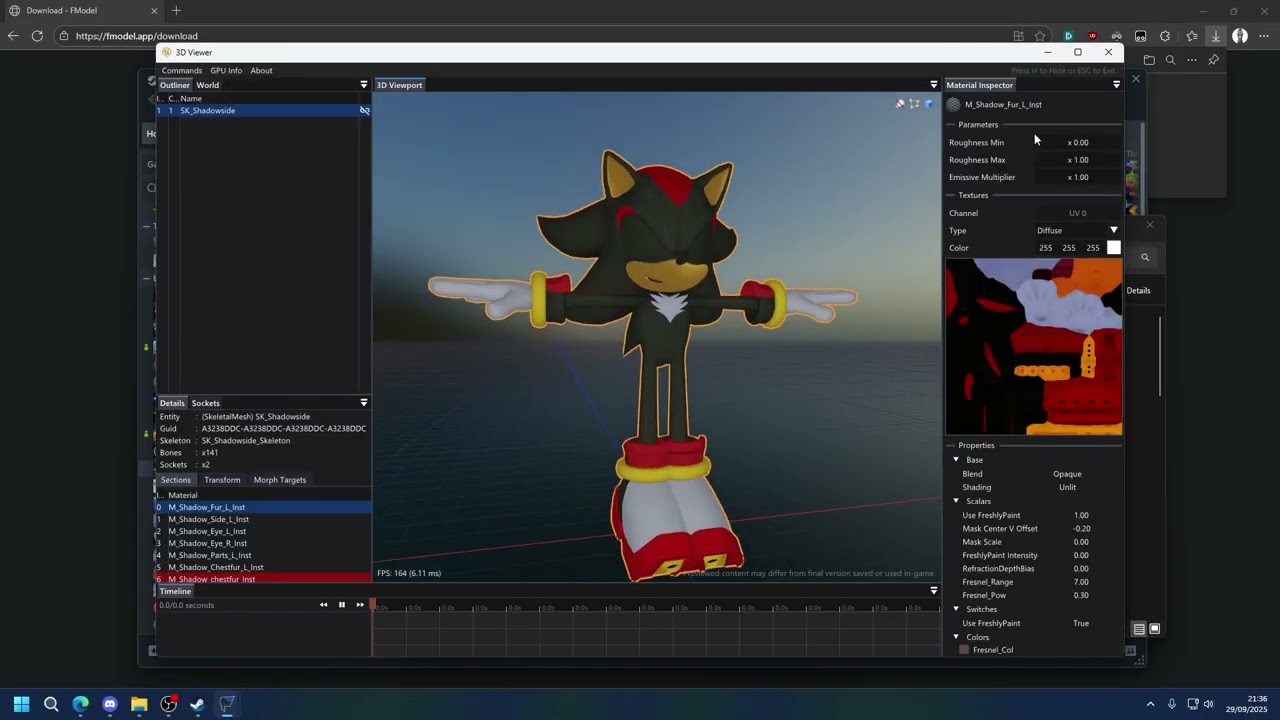This screenshot has width=1280, height=720.
Task: Click the diffuse texture preview image
Action: click(1034, 347)
